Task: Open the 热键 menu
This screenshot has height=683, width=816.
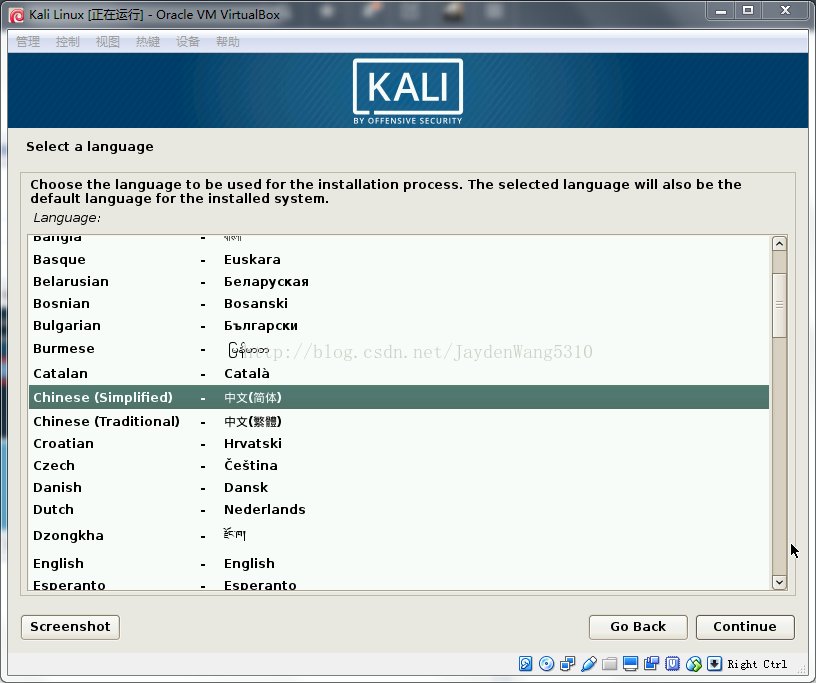Action: 148,42
